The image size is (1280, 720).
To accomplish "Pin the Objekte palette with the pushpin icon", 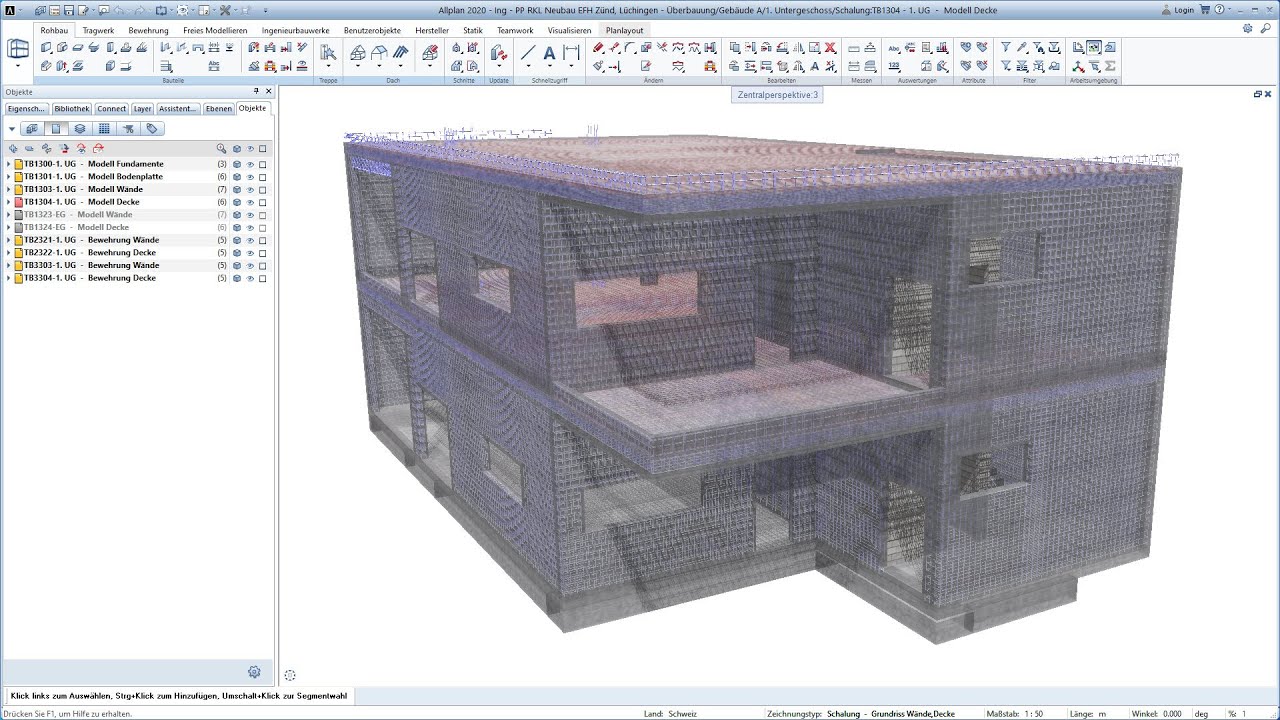I will click(x=256, y=91).
